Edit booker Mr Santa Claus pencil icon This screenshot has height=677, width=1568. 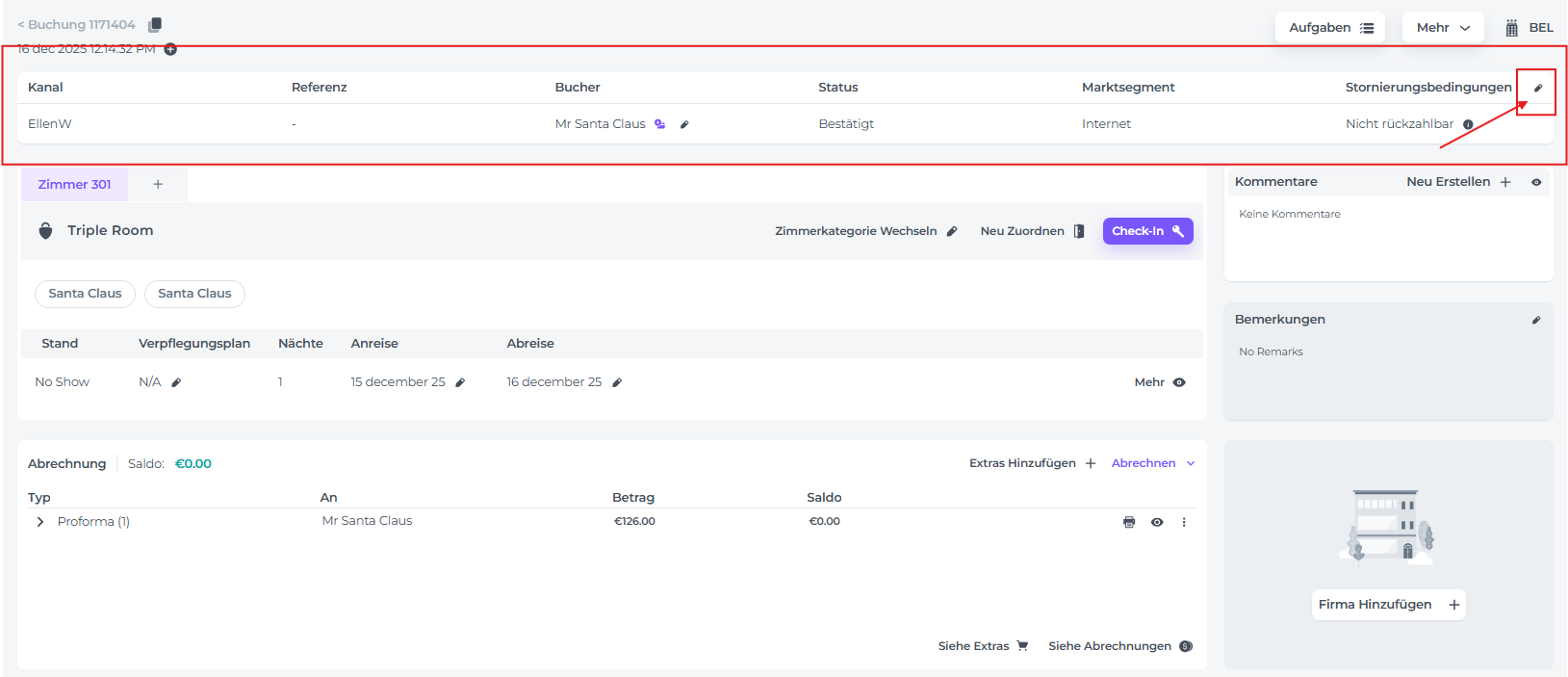[x=684, y=124]
